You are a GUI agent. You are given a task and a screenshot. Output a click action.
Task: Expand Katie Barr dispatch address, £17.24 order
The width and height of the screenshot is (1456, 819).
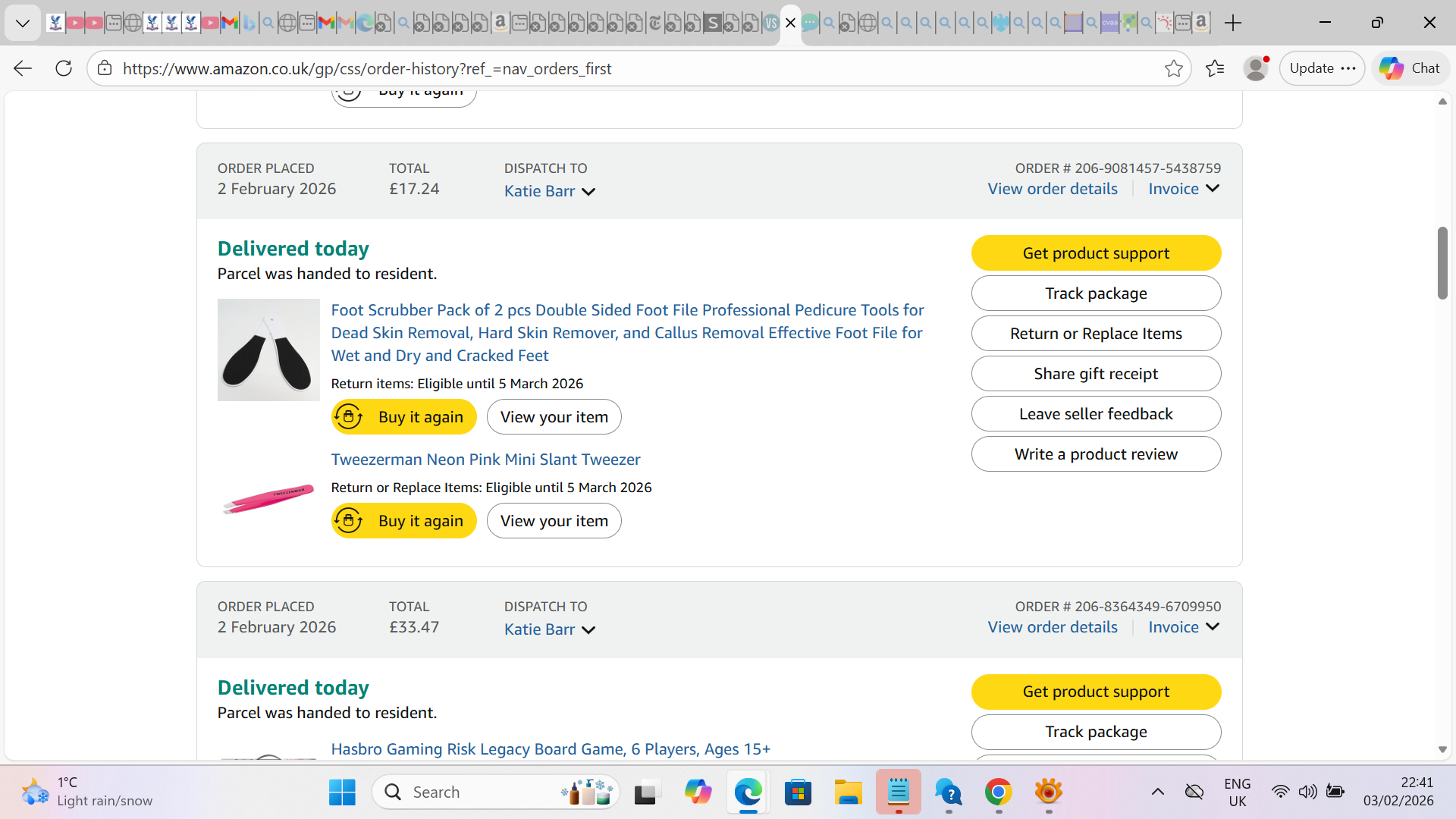click(550, 191)
